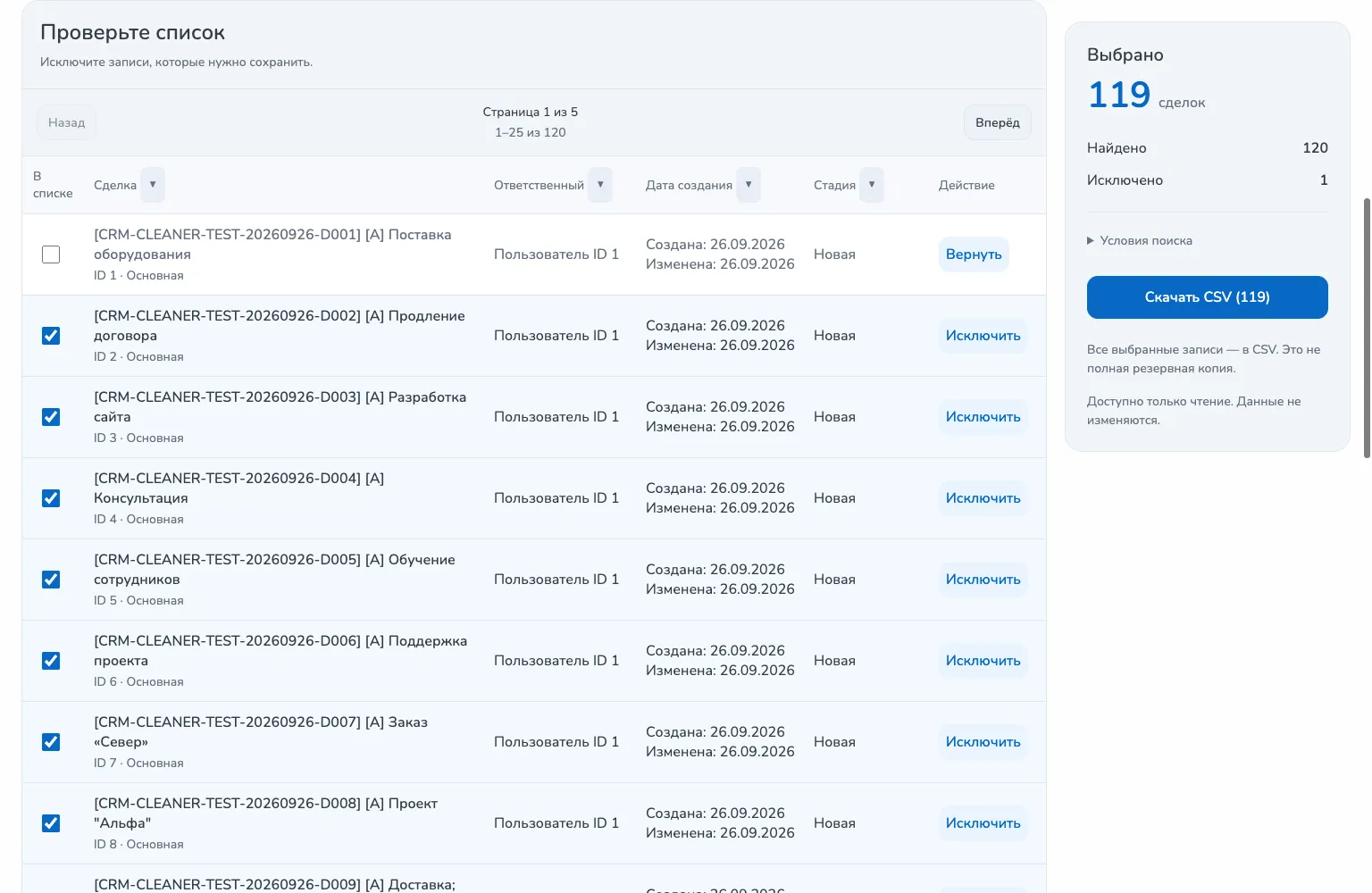Select the D005 Обучение сотрудников deal title

[x=274, y=570]
